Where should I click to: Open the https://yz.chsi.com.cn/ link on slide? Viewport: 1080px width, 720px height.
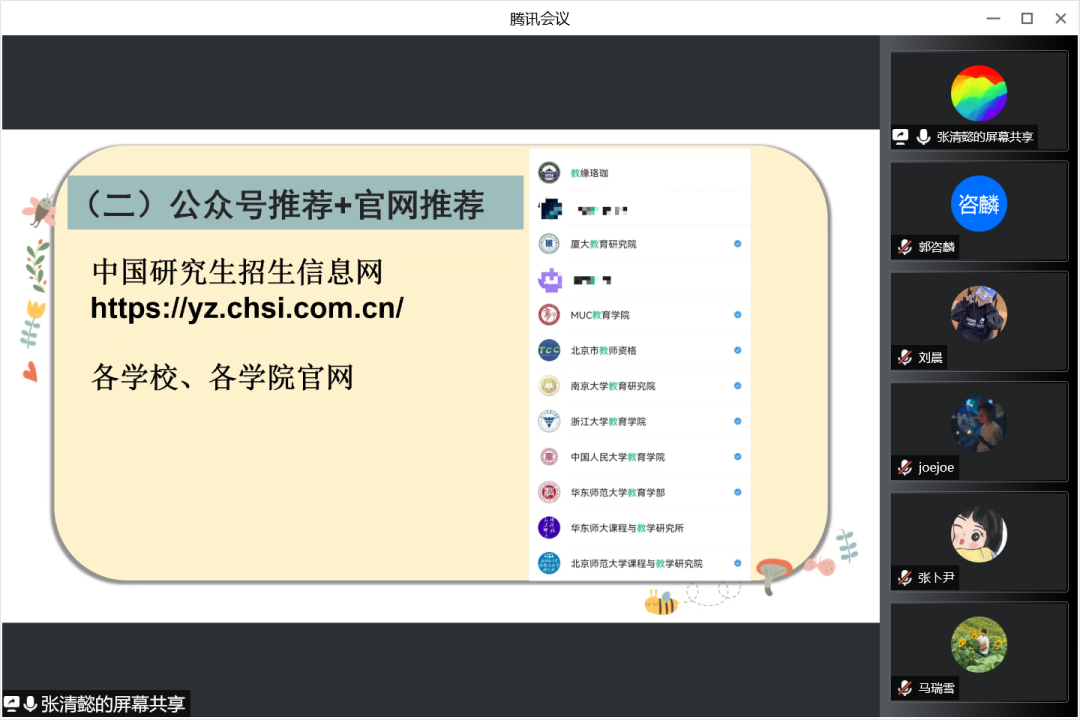247,309
